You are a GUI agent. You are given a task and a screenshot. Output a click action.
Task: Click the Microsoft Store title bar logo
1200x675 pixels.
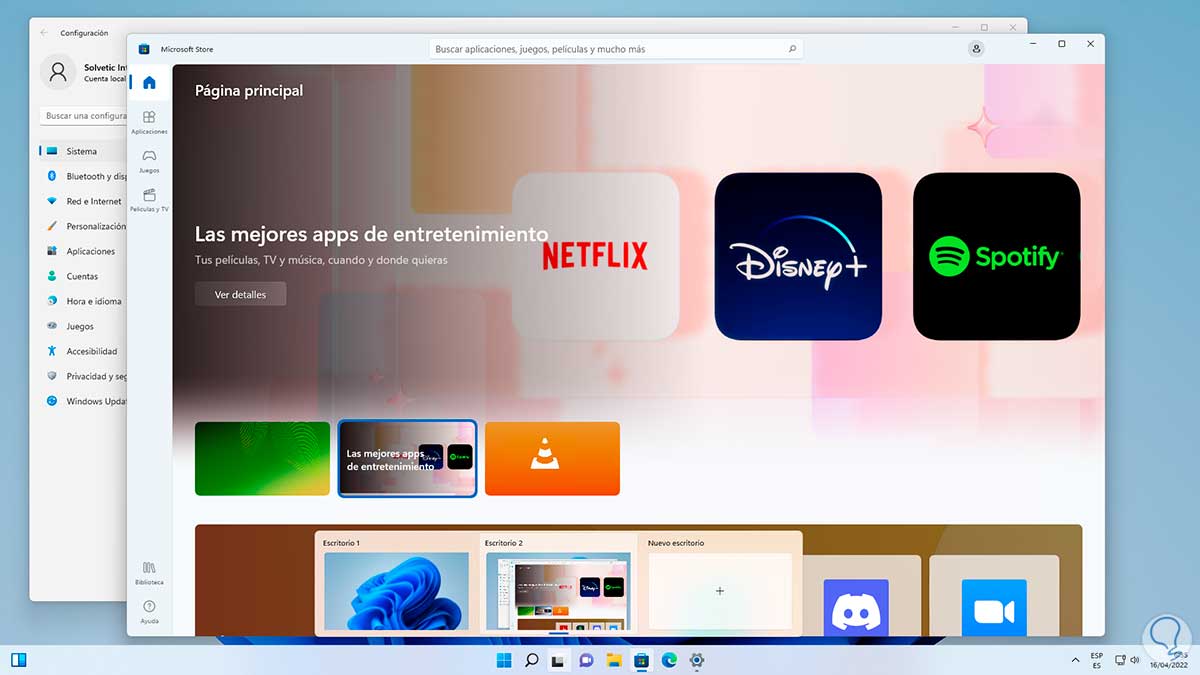pos(144,49)
